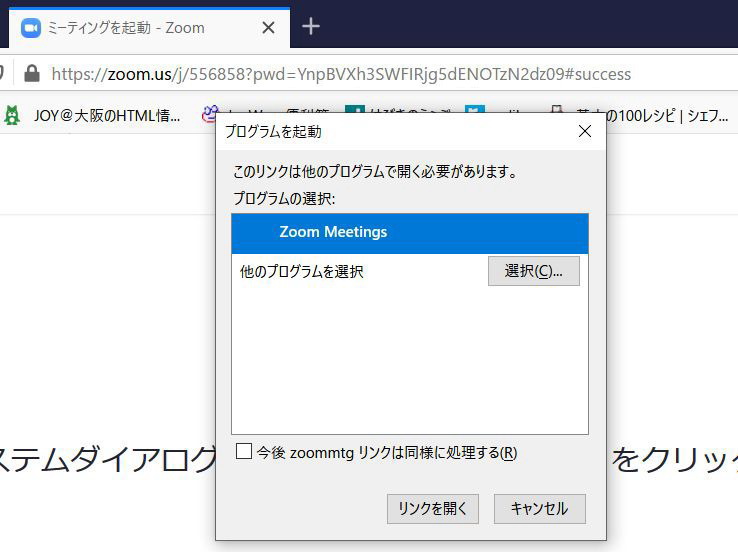Screen dimensions: 738x552
Task: Click the zoom.us URL address field
Action: [340, 74]
